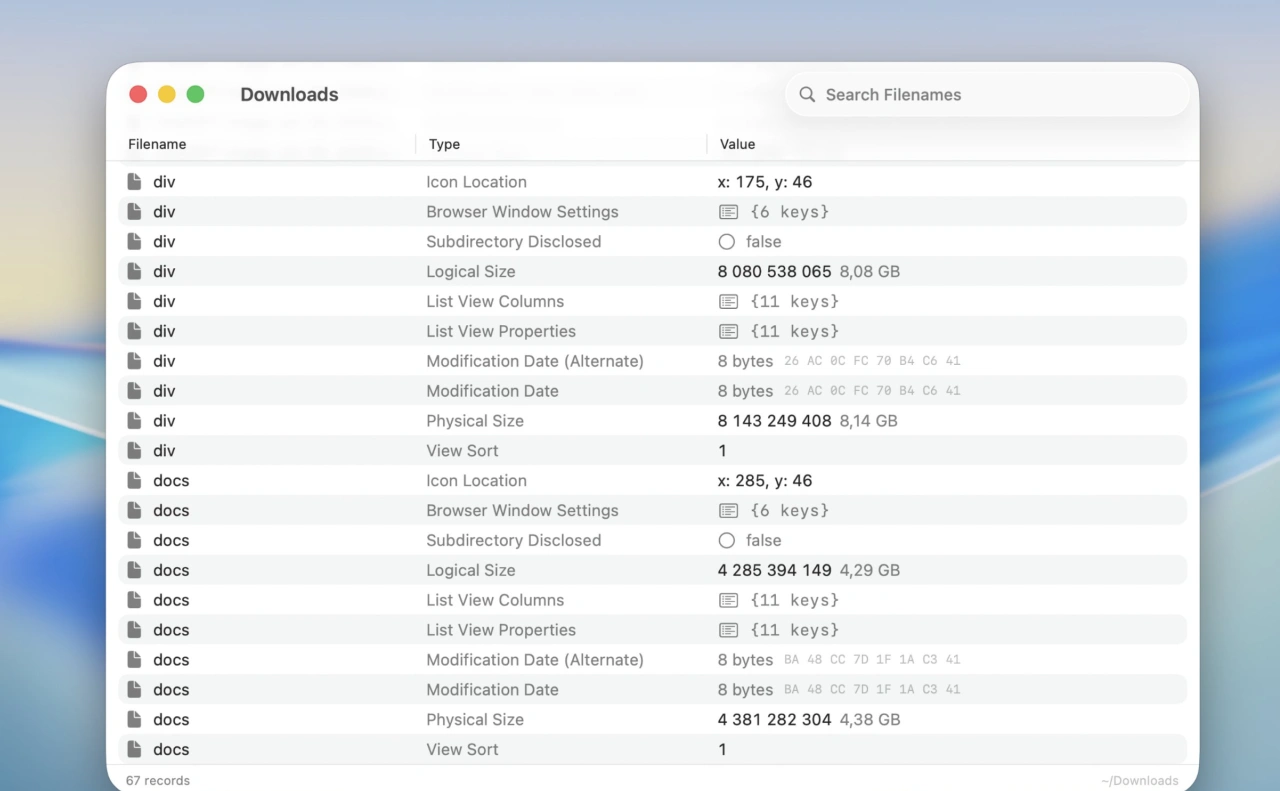Open the ~/Downloads path link in the status bar

pos(1139,780)
